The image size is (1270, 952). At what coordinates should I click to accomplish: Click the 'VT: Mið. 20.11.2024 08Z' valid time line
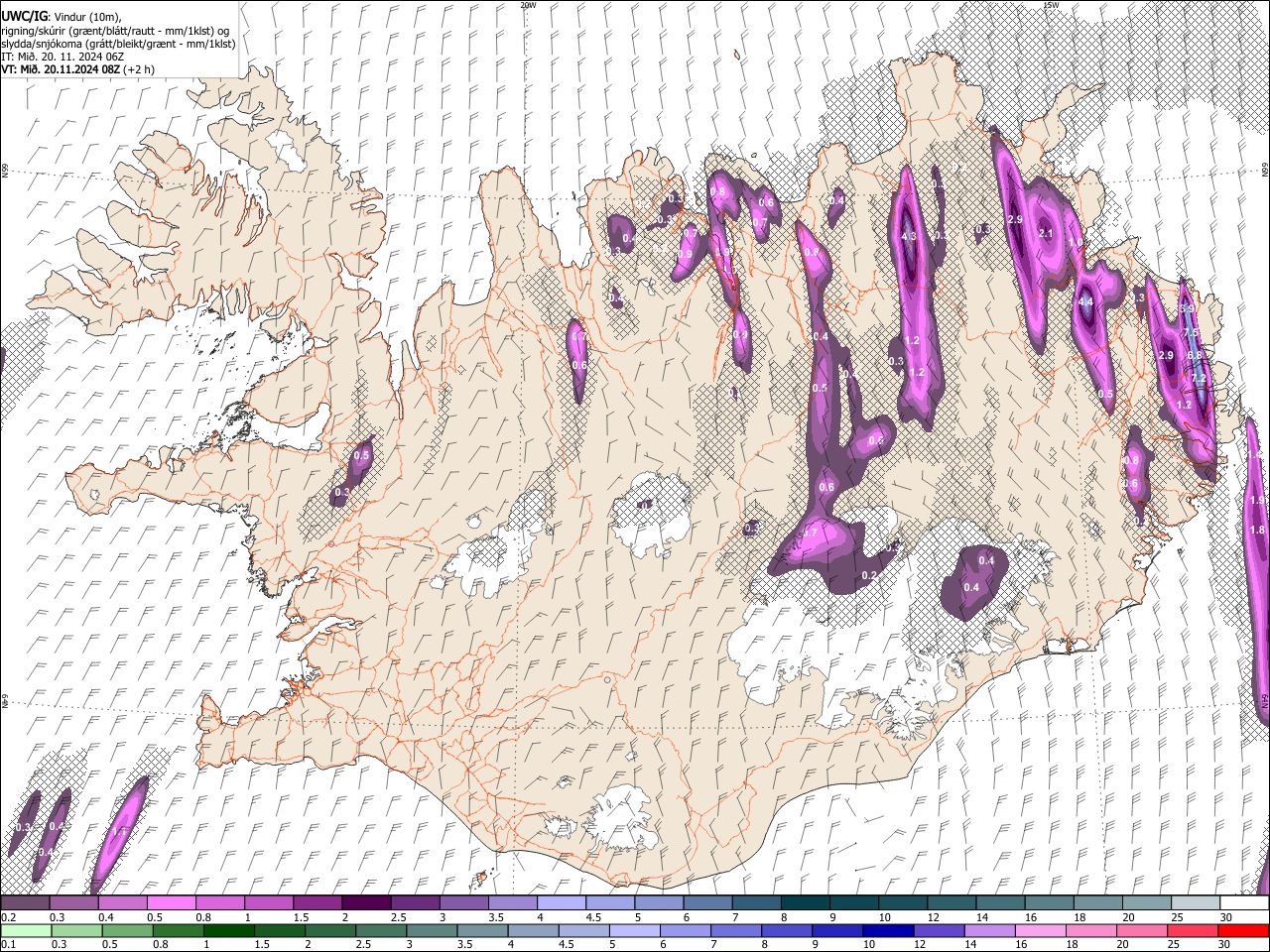[x=62, y=69]
